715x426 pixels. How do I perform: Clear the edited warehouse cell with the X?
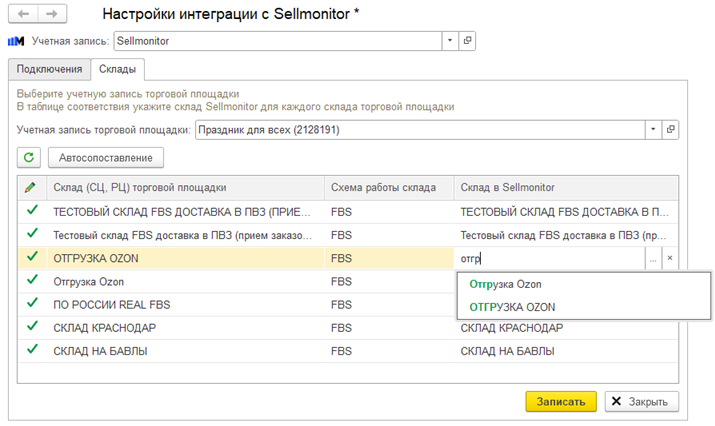click(670, 258)
